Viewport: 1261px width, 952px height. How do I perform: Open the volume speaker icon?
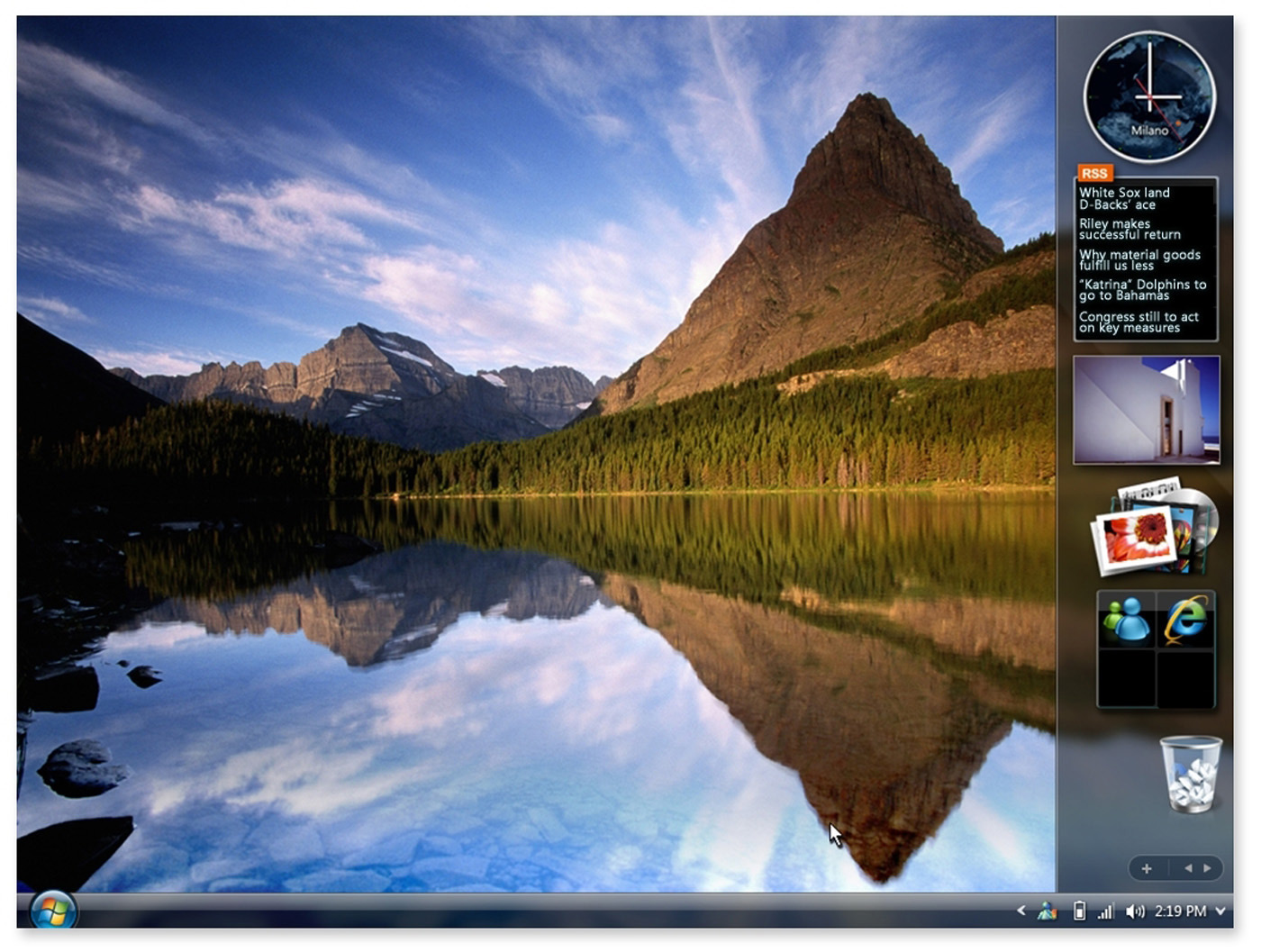[x=1135, y=911]
